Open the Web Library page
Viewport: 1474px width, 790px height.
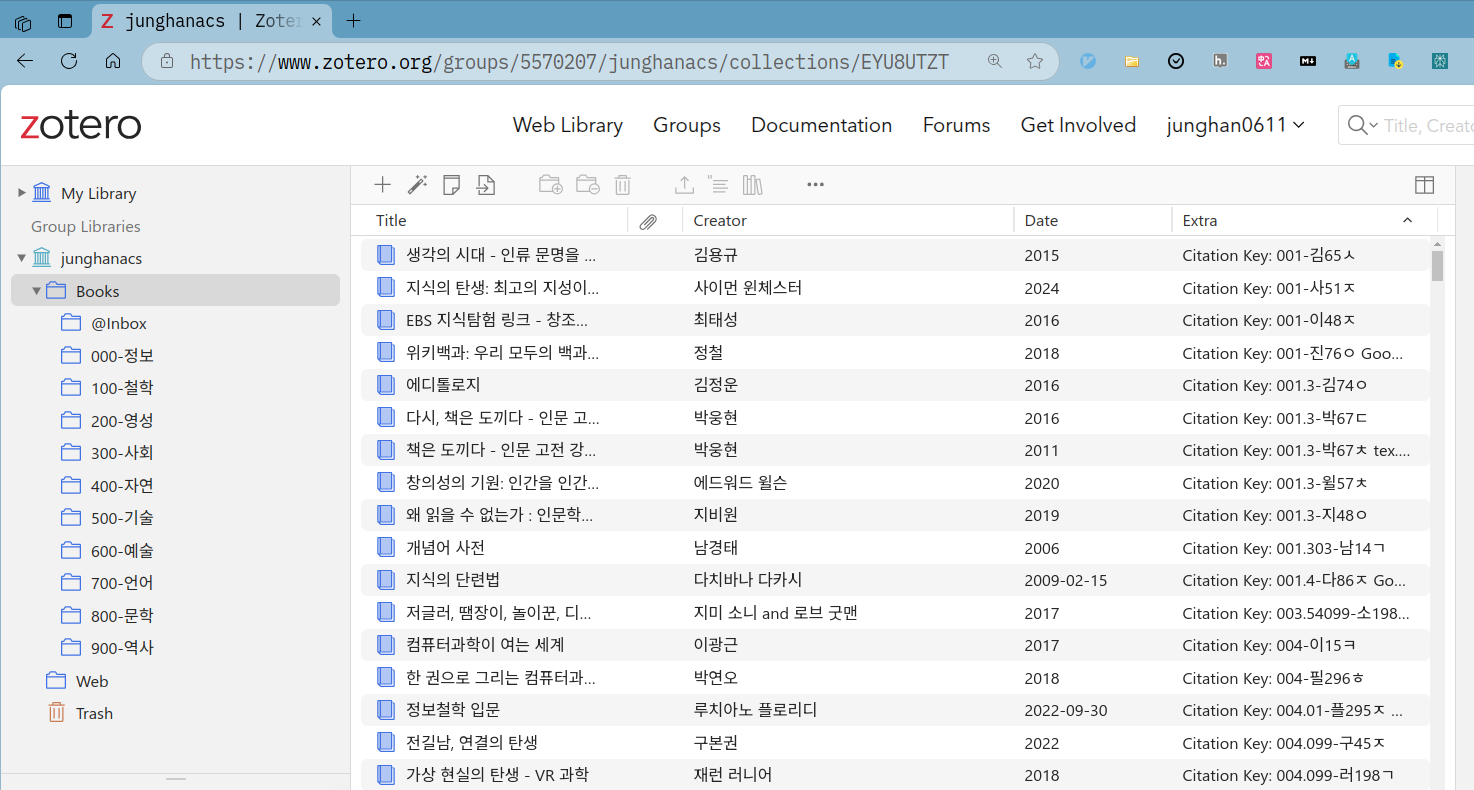pyautogui.click(x=568, y=125)
